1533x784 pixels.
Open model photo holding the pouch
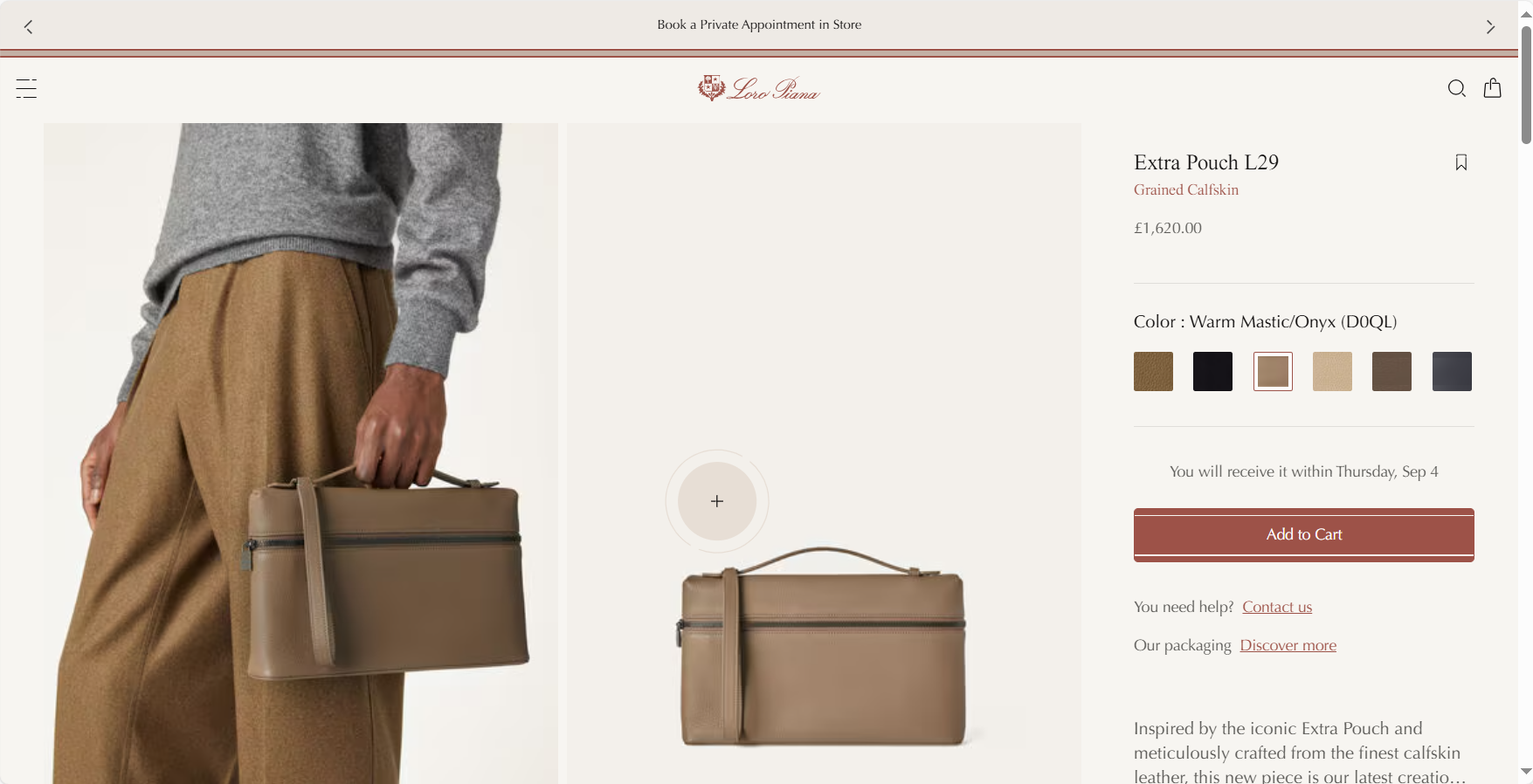300,453
